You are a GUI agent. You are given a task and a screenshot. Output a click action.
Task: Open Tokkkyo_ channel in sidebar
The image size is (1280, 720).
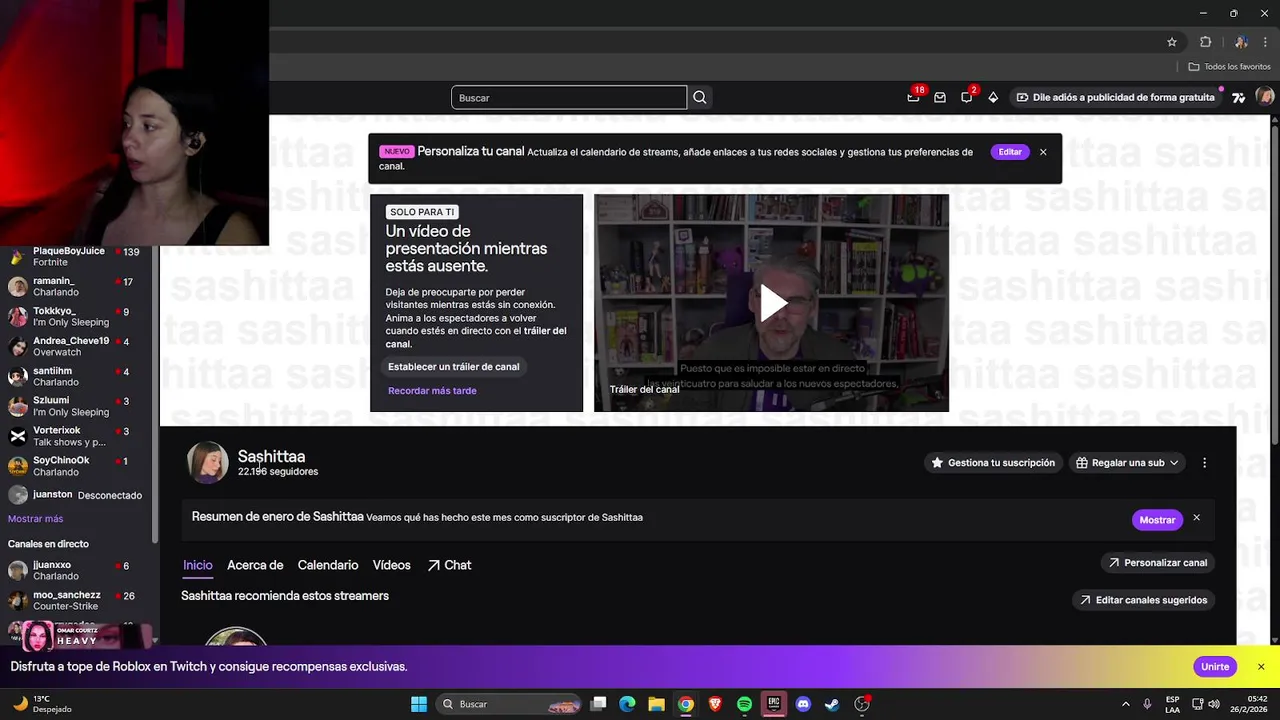(78, 317)
